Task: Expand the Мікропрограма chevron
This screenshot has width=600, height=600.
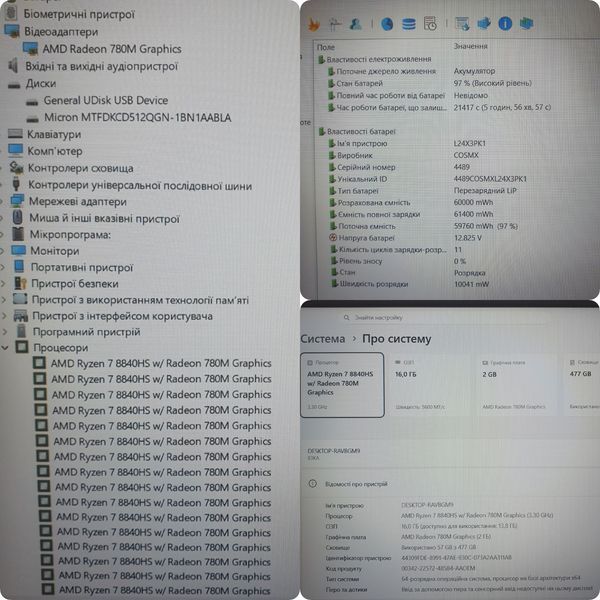Action: coord(2,234)
